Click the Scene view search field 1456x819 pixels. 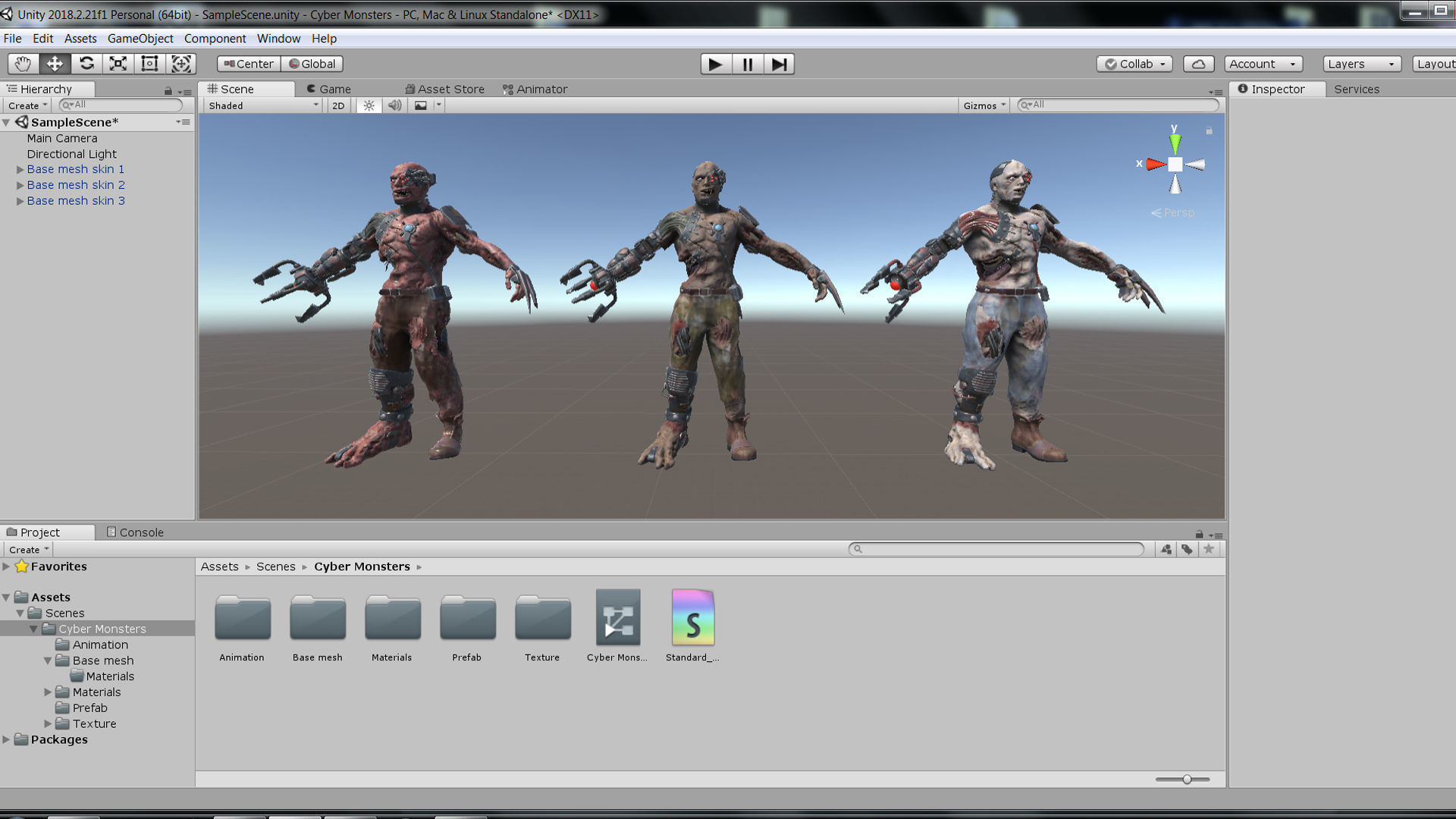pos(1118,105)
